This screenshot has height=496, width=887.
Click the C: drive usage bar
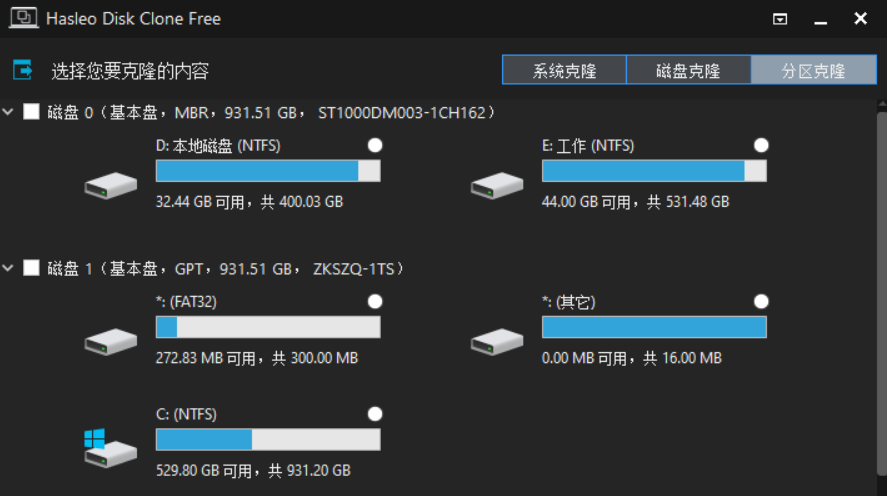click(x=268, y=440)
